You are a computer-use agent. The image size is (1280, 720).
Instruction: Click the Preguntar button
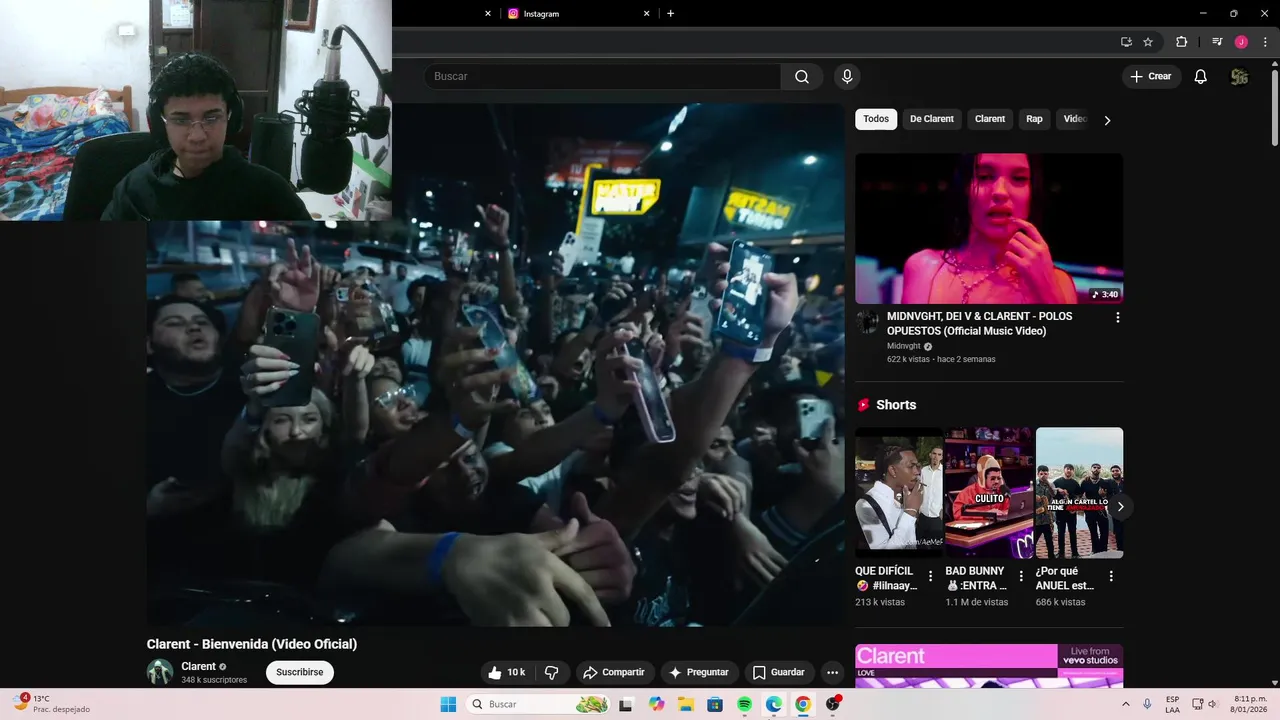[x=699, y=673]
